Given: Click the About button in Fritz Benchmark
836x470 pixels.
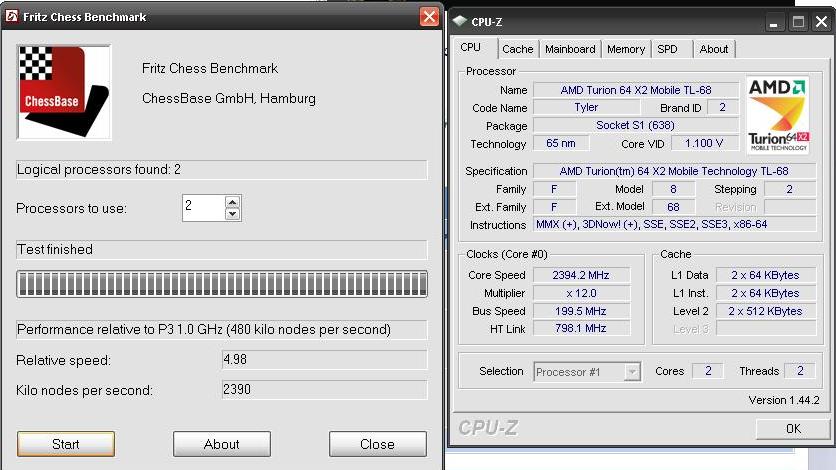Looking at the screenshot, I should [222, 444].
